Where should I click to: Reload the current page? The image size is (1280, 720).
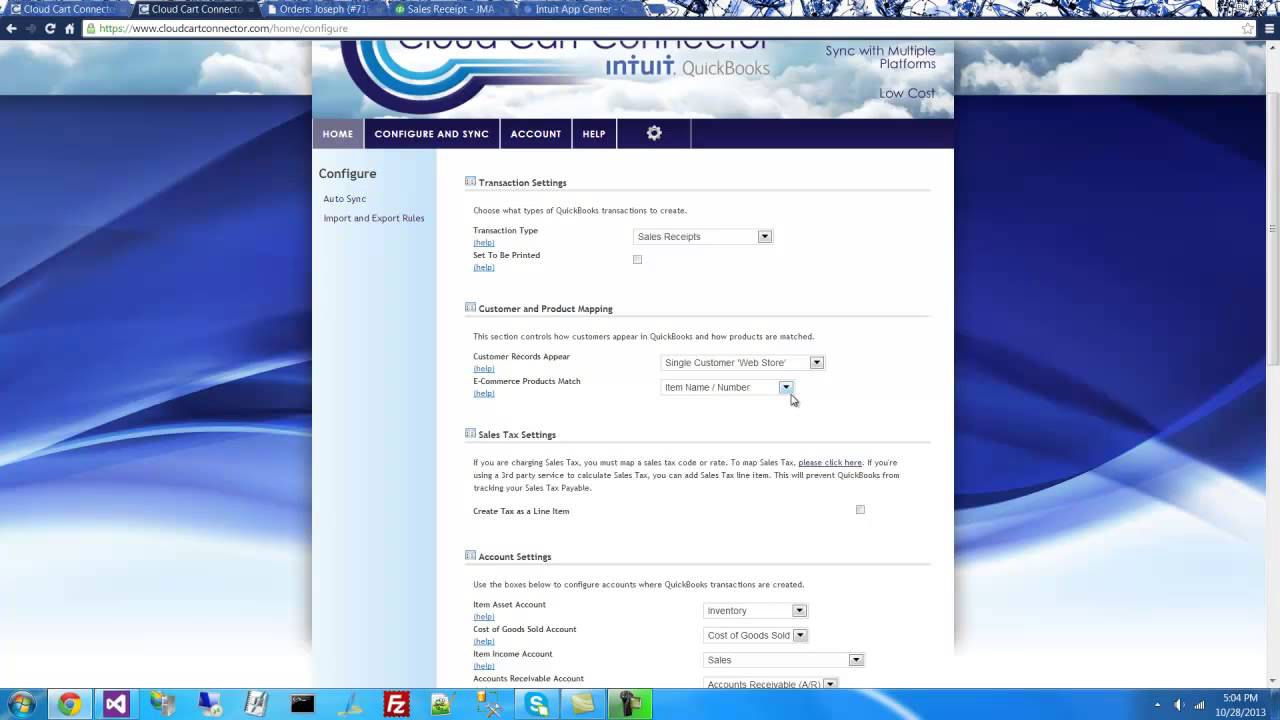pyautogui.click(x=50, y=28)
